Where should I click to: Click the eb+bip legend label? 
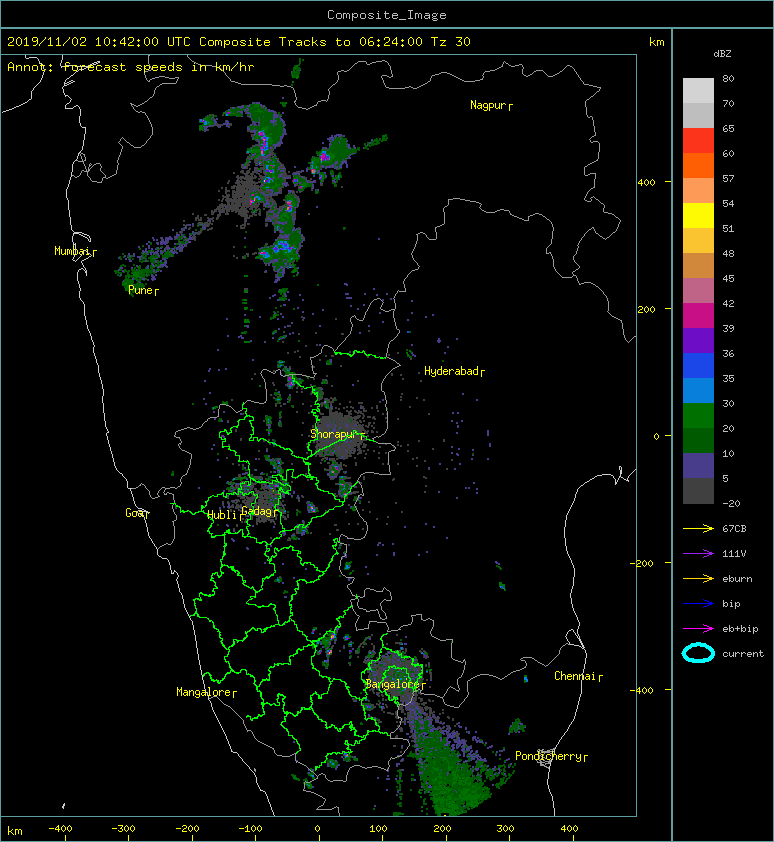pyautogui.click(x=740, y=628)
